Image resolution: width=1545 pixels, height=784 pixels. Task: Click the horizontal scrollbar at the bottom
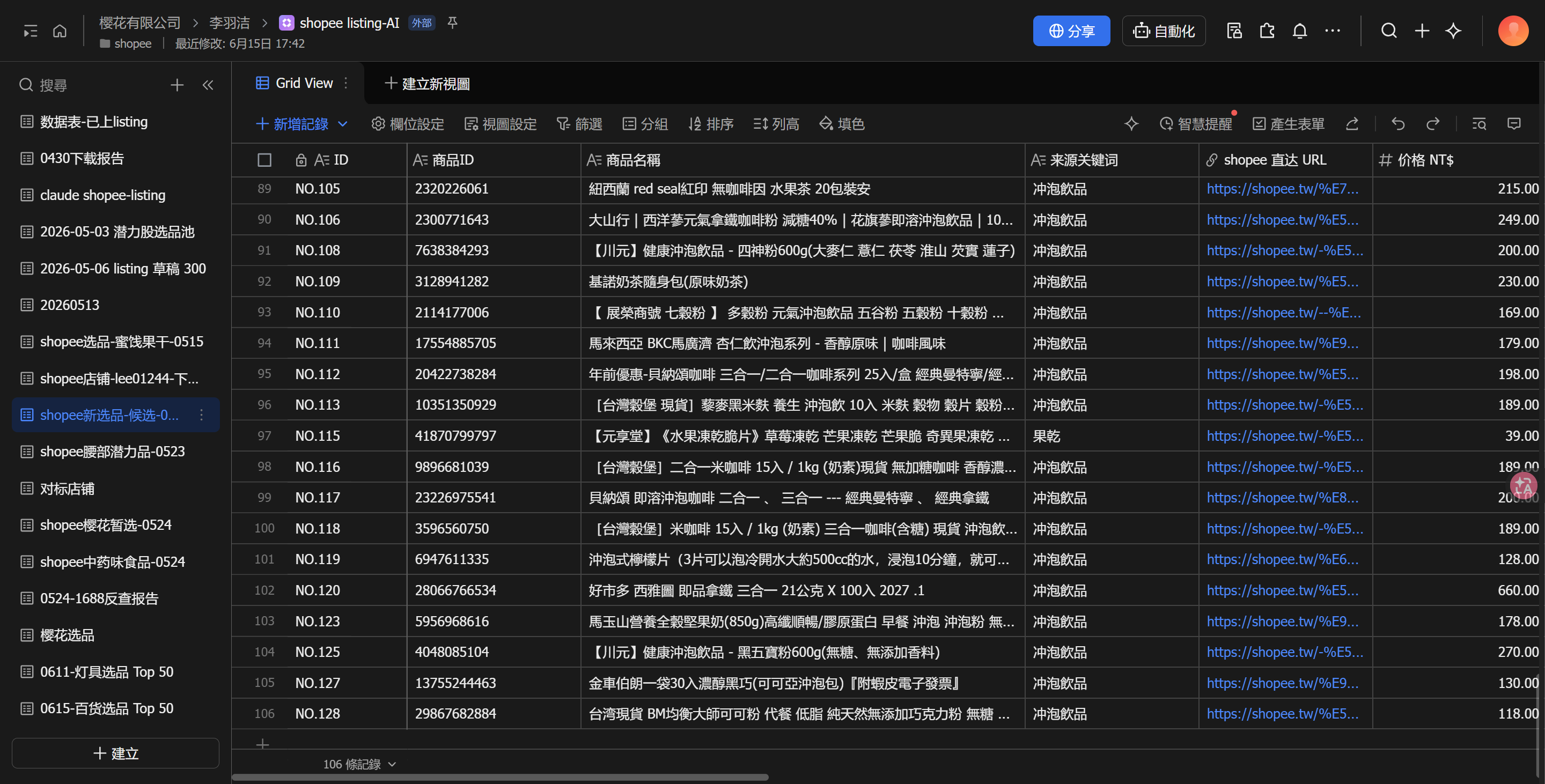[x=500, y=778]
